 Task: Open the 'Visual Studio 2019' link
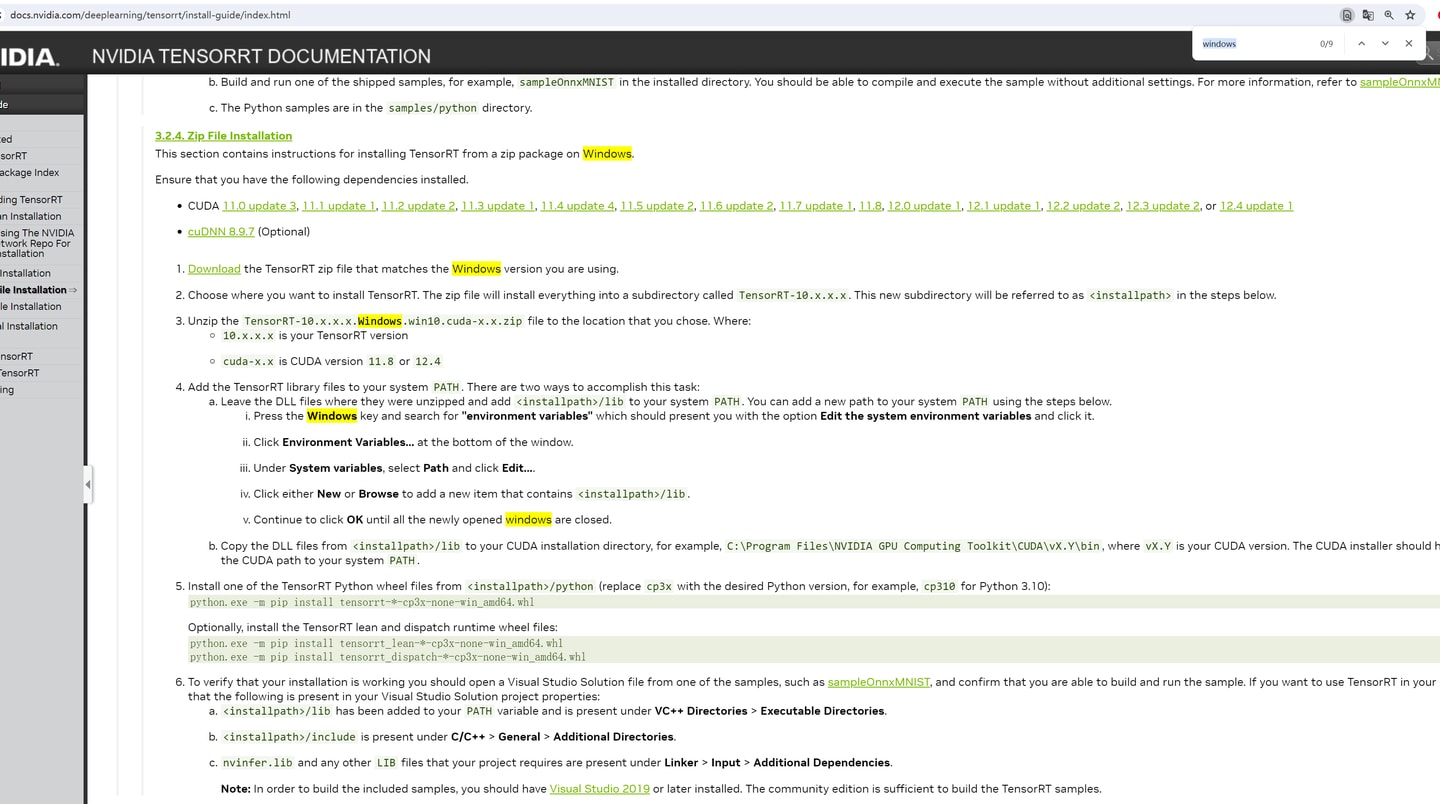pos(600,789)
